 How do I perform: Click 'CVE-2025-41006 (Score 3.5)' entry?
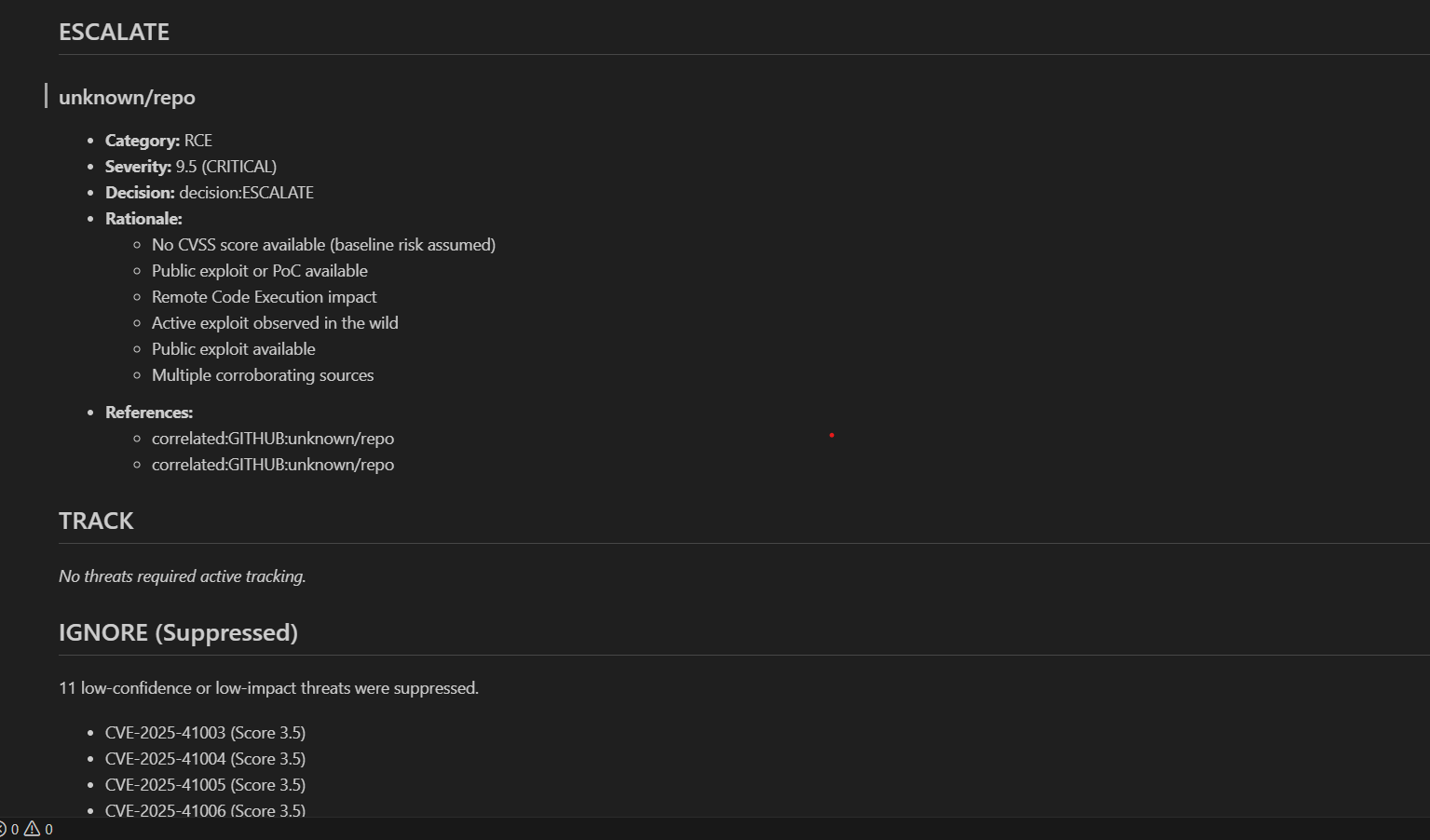tap(205, 810)
